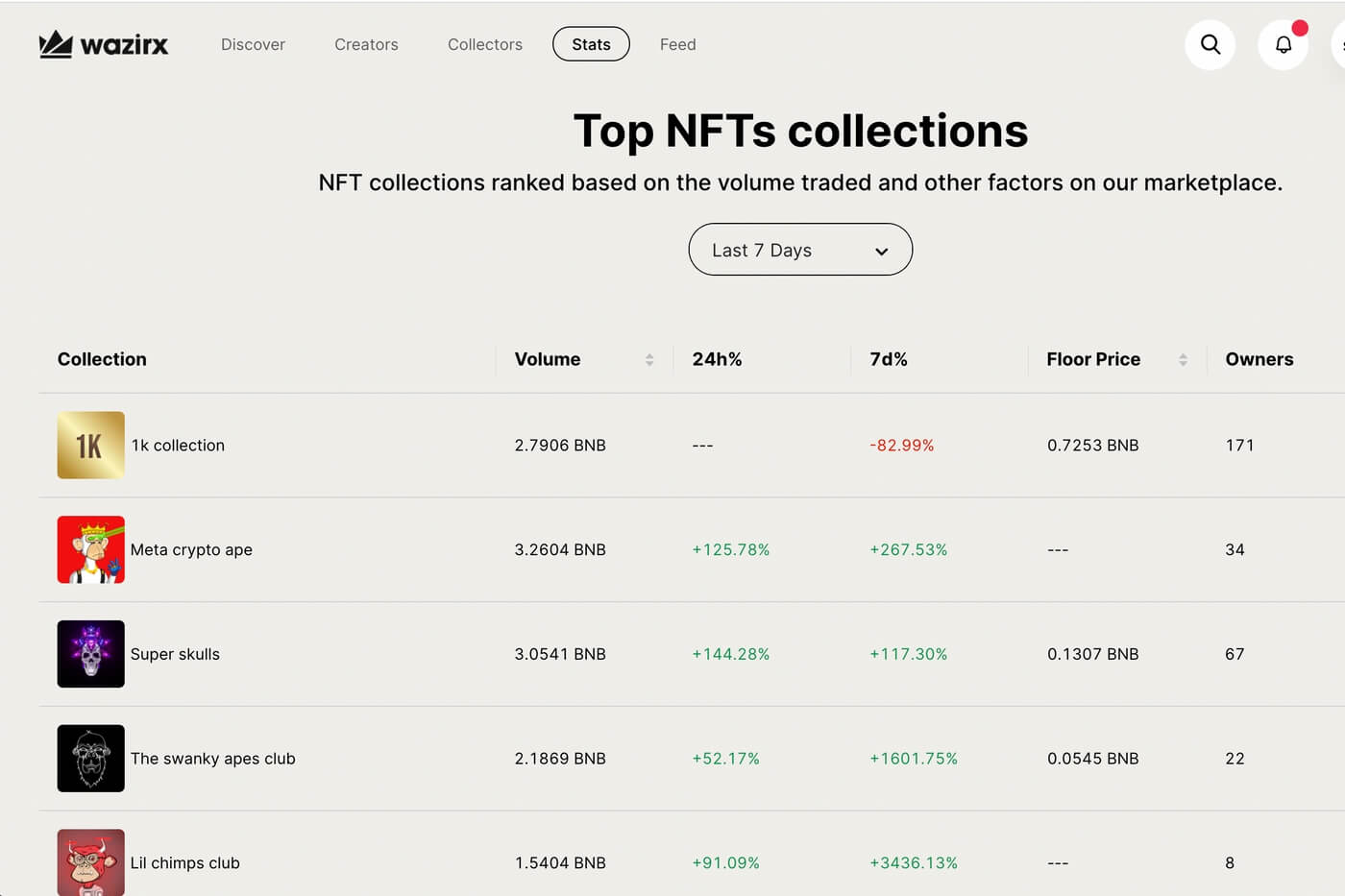This screenshot has height=896, width=1345.
Task: Click owners count 67
Action: [x=1235, y=654]
